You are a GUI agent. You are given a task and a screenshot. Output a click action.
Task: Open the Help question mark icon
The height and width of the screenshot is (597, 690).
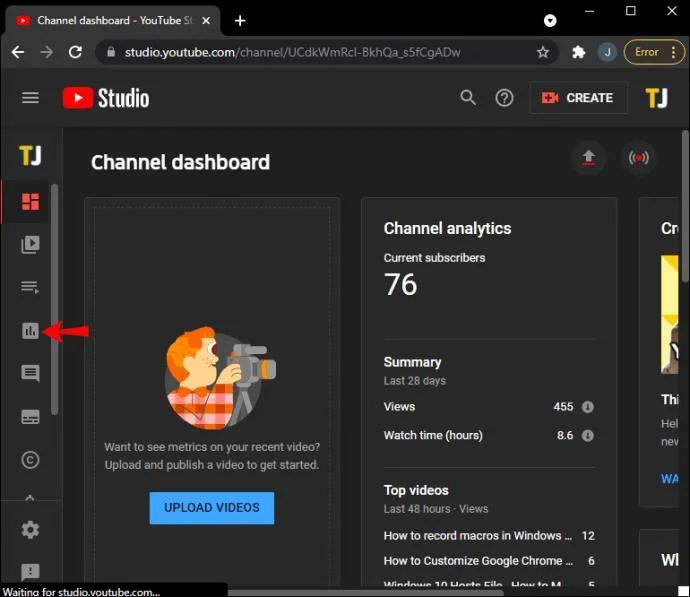(504, 98)
